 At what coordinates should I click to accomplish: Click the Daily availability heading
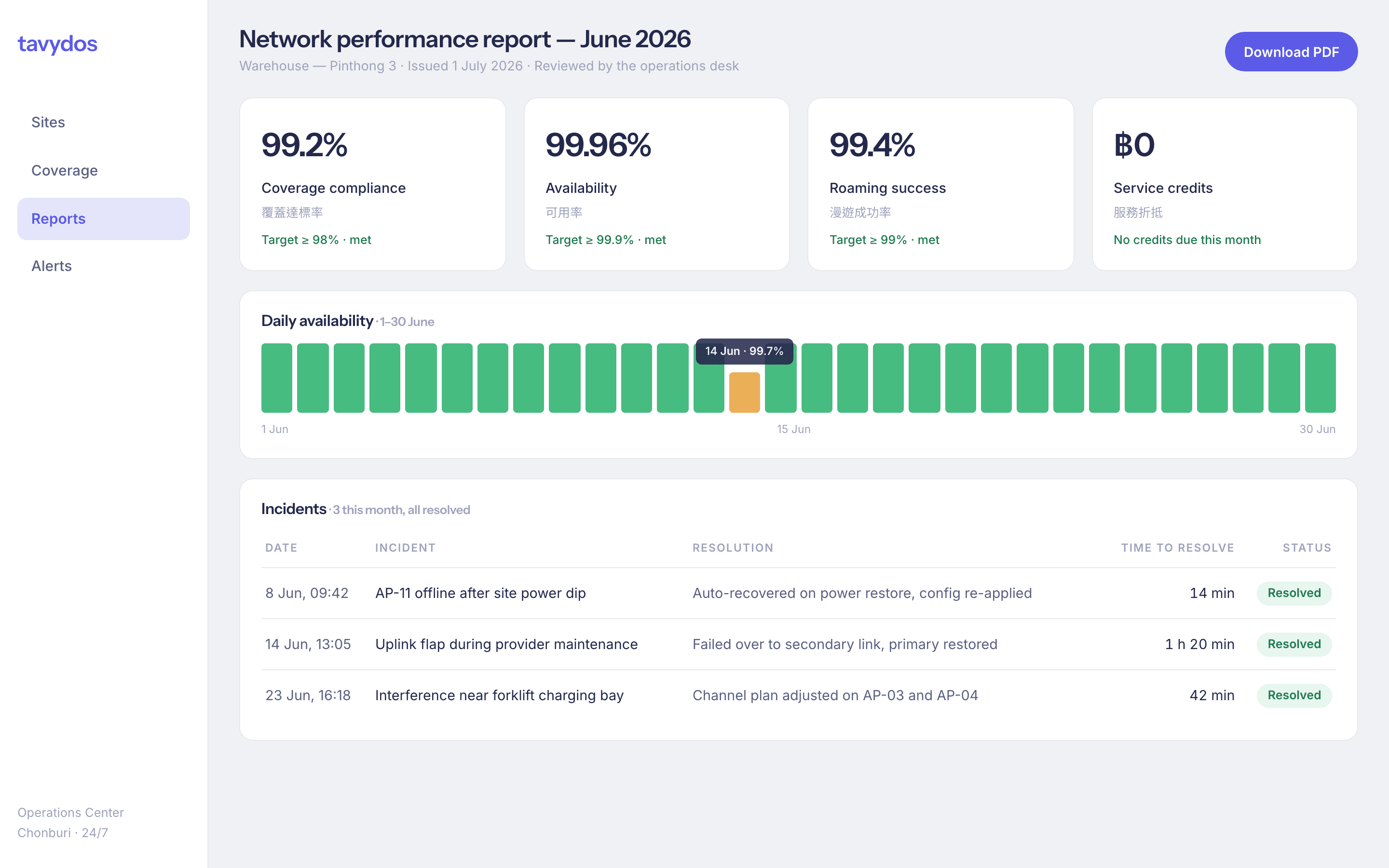tap(317, 321)
